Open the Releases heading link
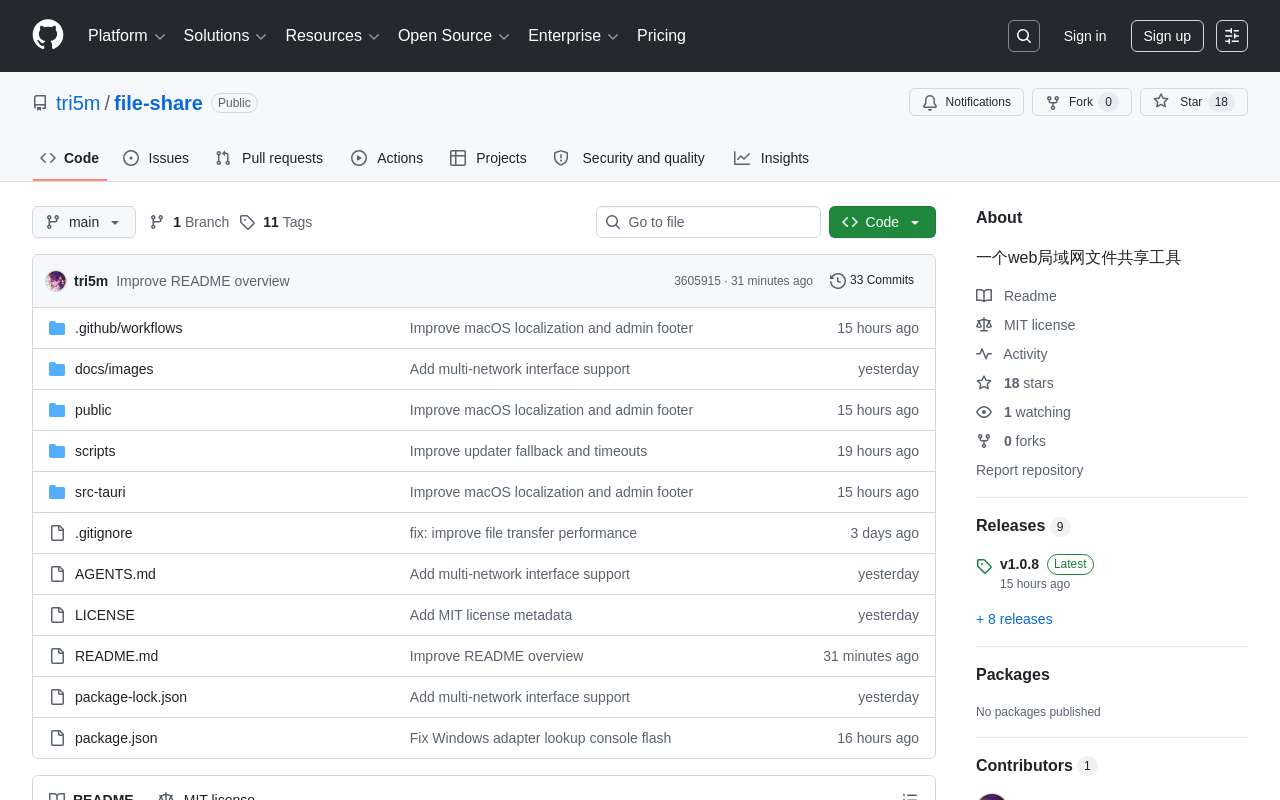The width and height of the screenshot is (1280, 800). [1010, 526]
